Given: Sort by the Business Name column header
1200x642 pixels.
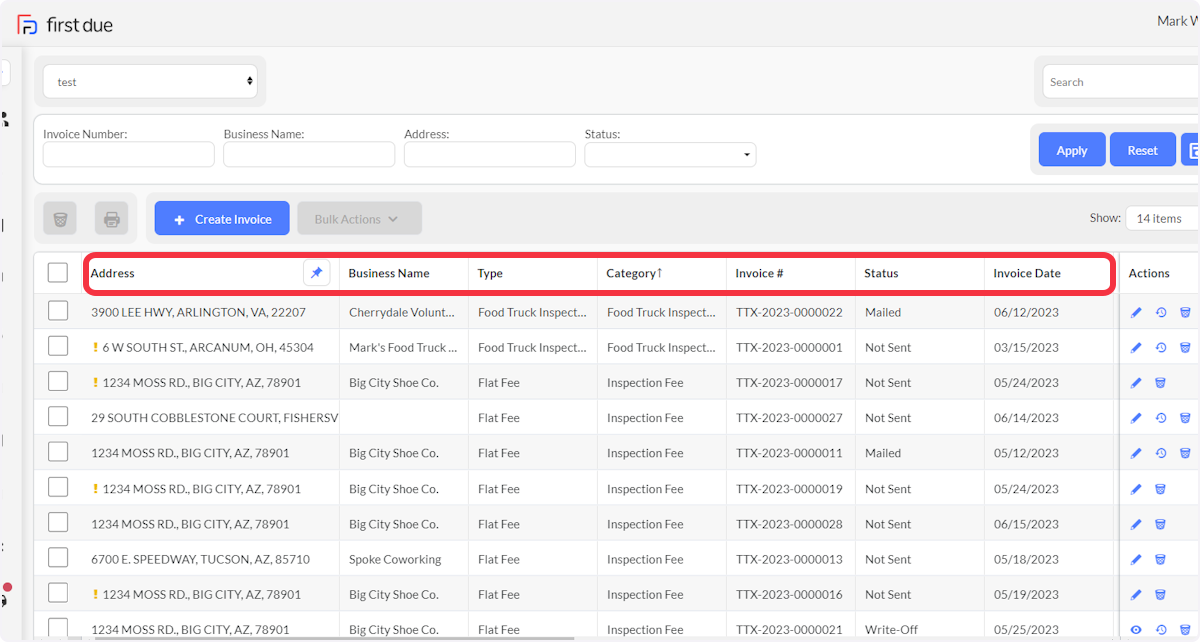Looking at the screenshot, I should (389, 273).
